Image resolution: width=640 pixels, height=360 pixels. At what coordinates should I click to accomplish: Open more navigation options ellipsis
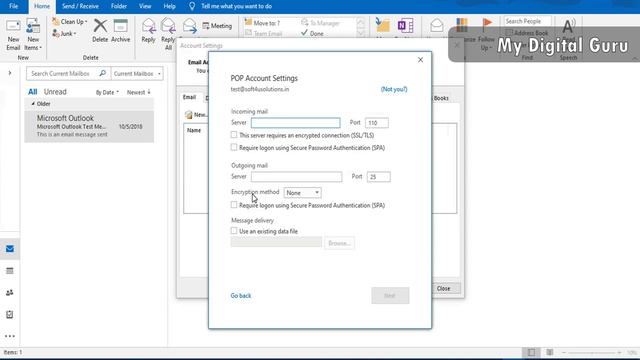coord(10,336)
